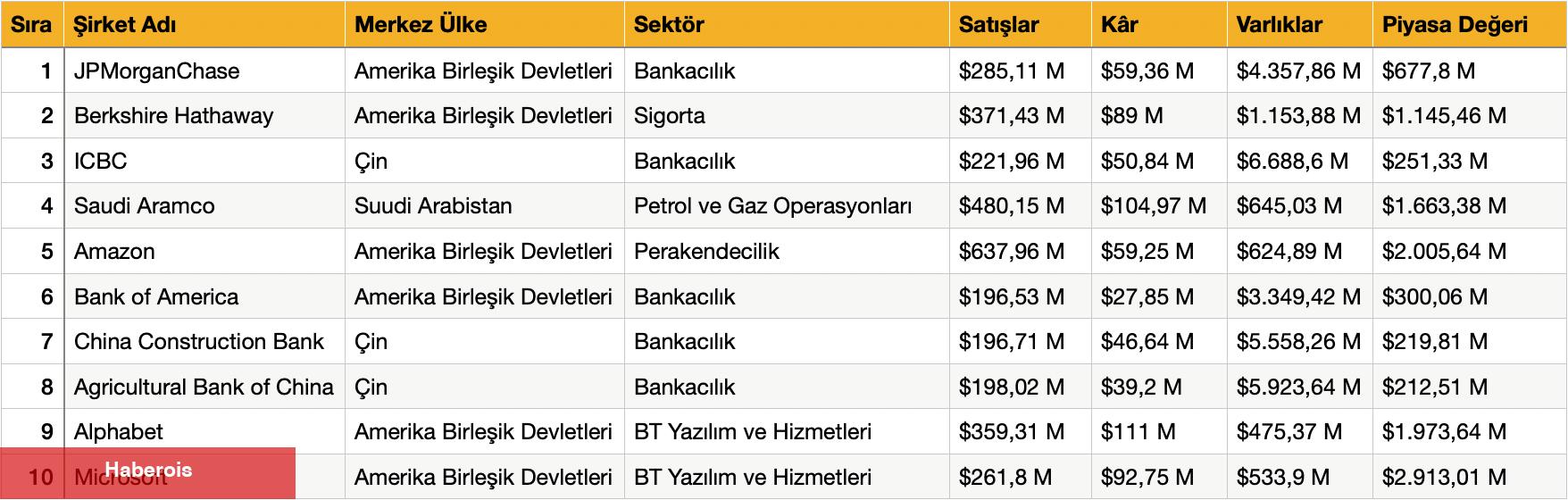The image size is (1568, 500).
Task: Click Amazon's $637,96 M sales value
Action: 1012,251
